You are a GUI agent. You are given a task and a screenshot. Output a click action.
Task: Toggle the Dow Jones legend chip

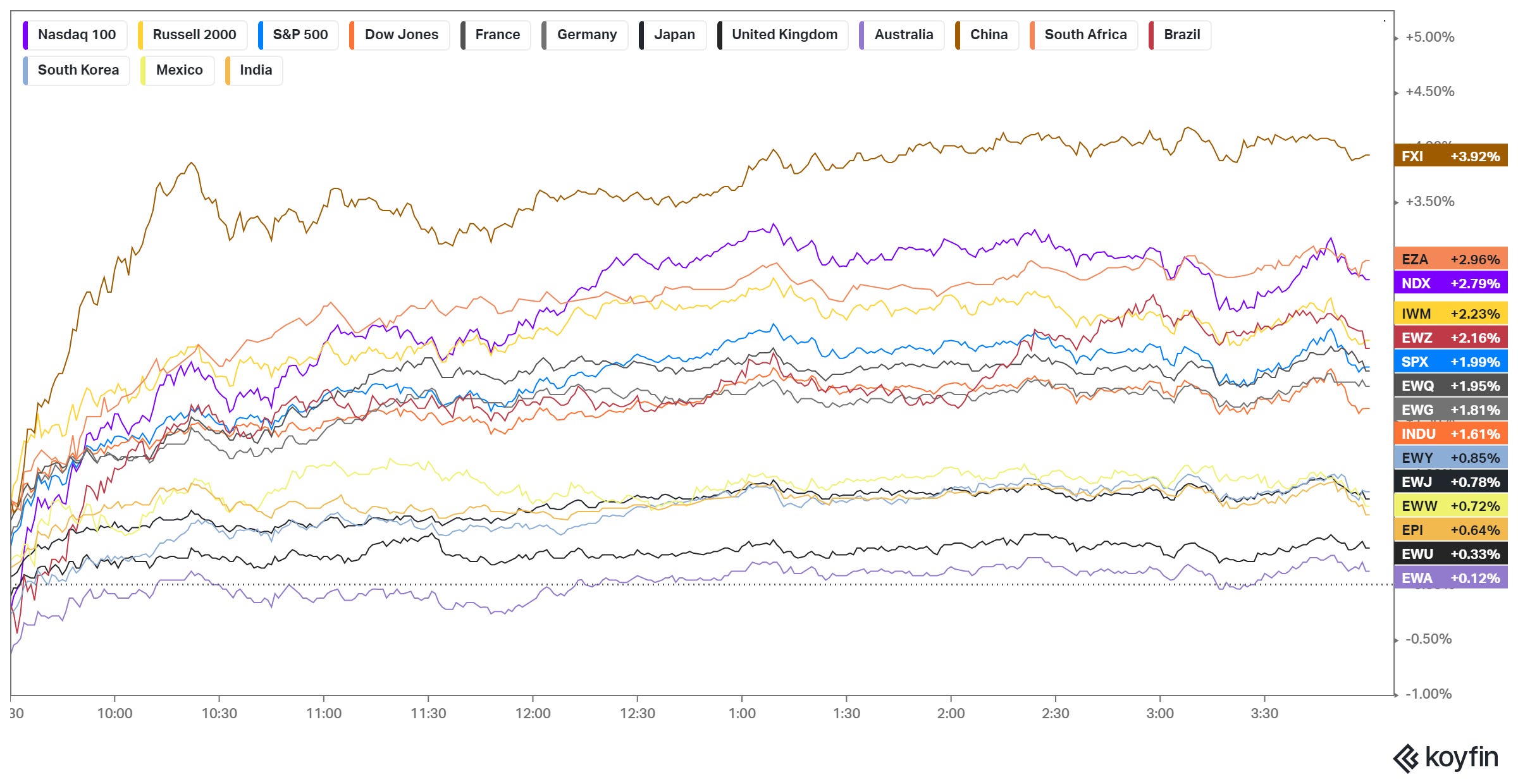point(399,35)
